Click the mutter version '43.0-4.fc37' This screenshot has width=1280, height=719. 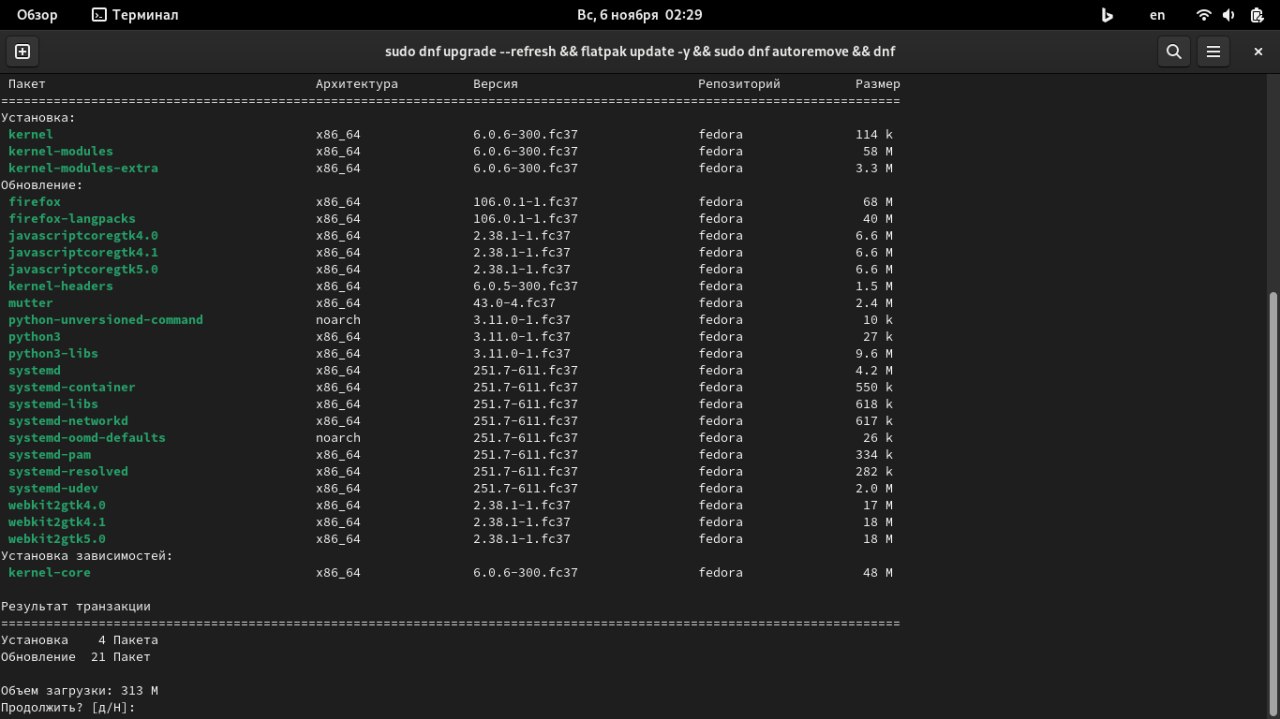click(514, 303)
